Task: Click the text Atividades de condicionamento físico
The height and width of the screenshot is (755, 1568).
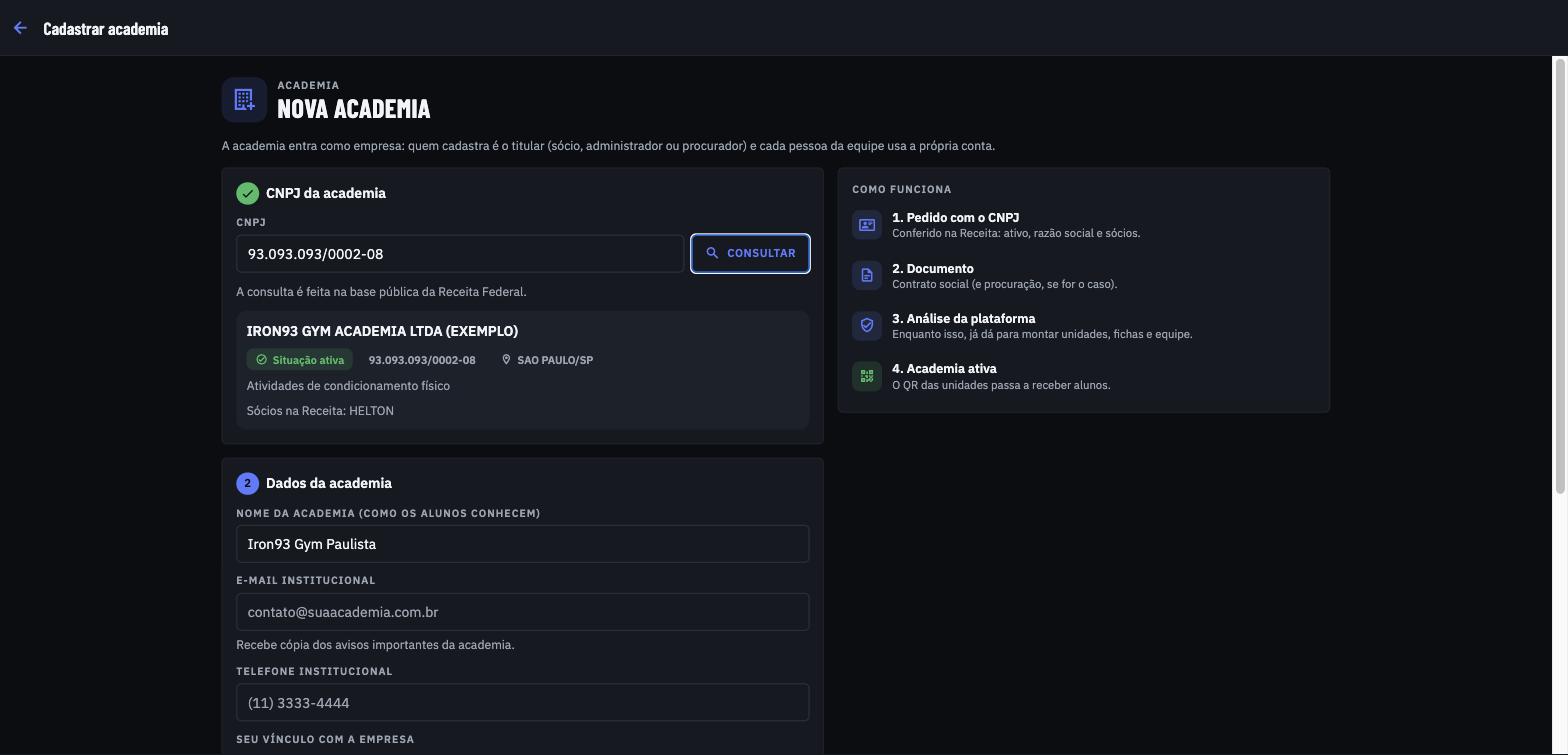Action: click(348, 386)
